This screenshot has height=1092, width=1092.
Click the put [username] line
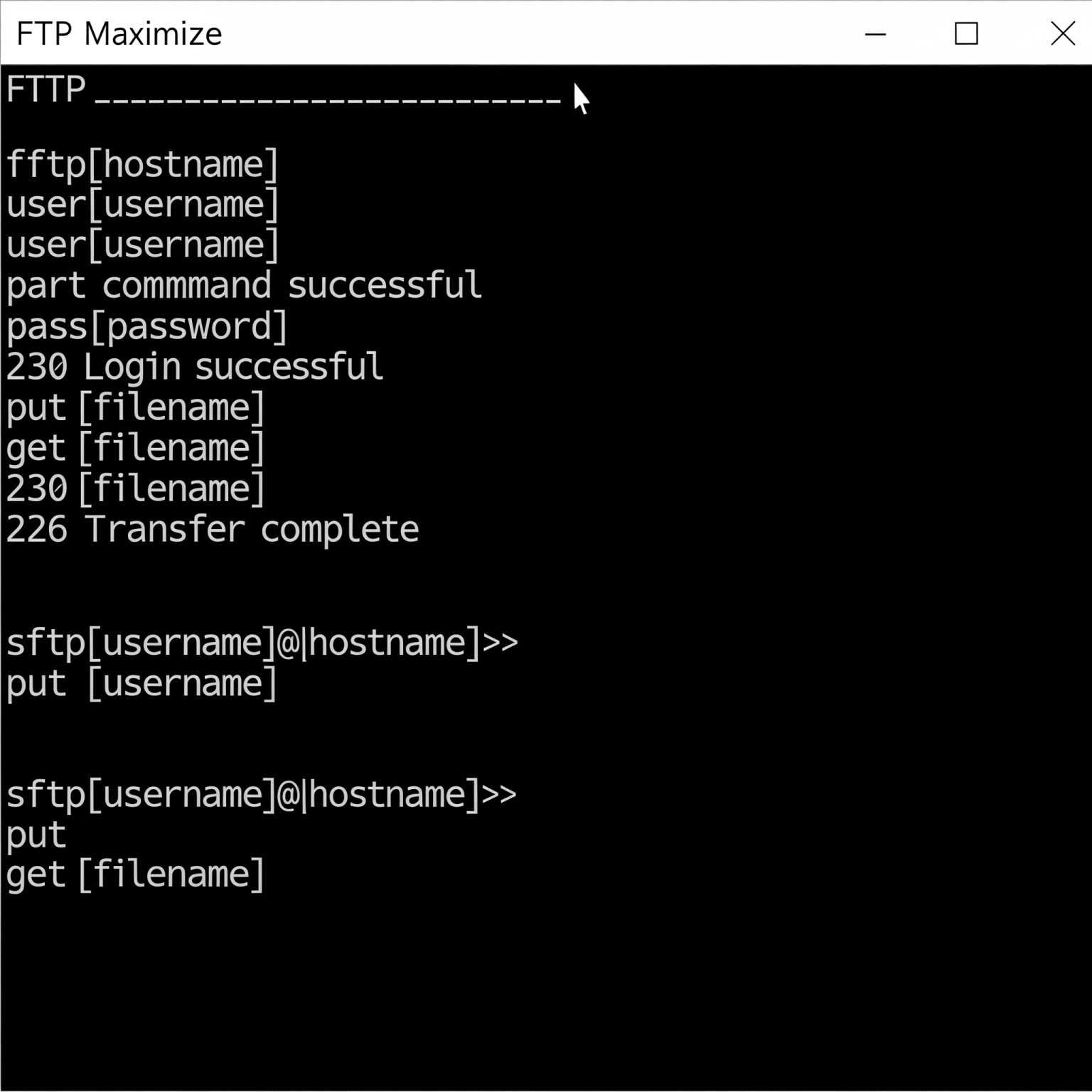point(141,682)
